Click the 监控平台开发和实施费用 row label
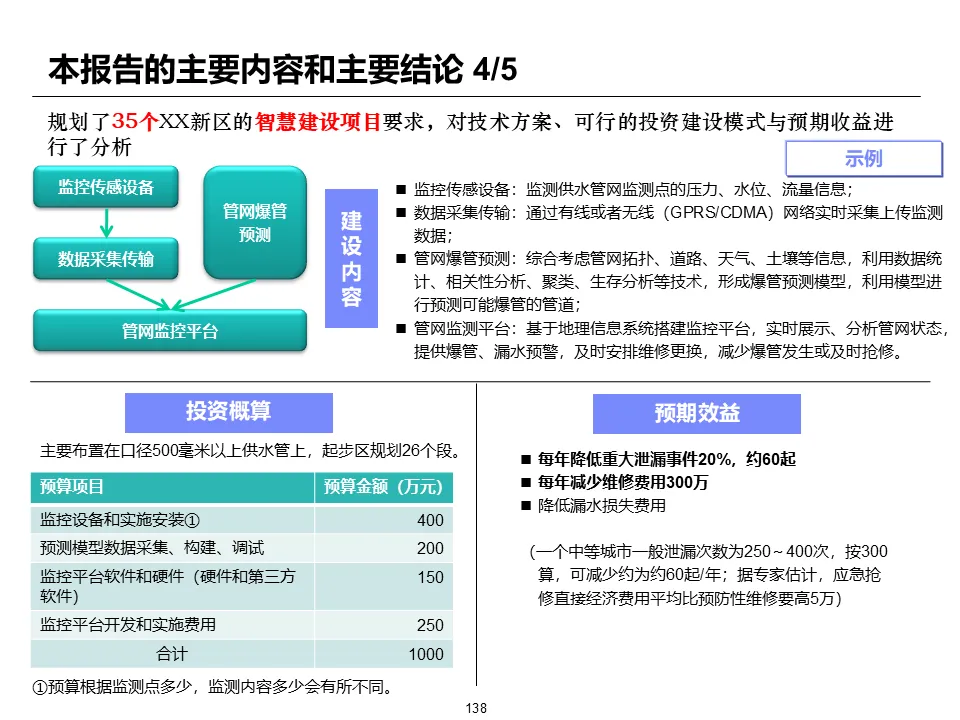 (x=128, y=624)
